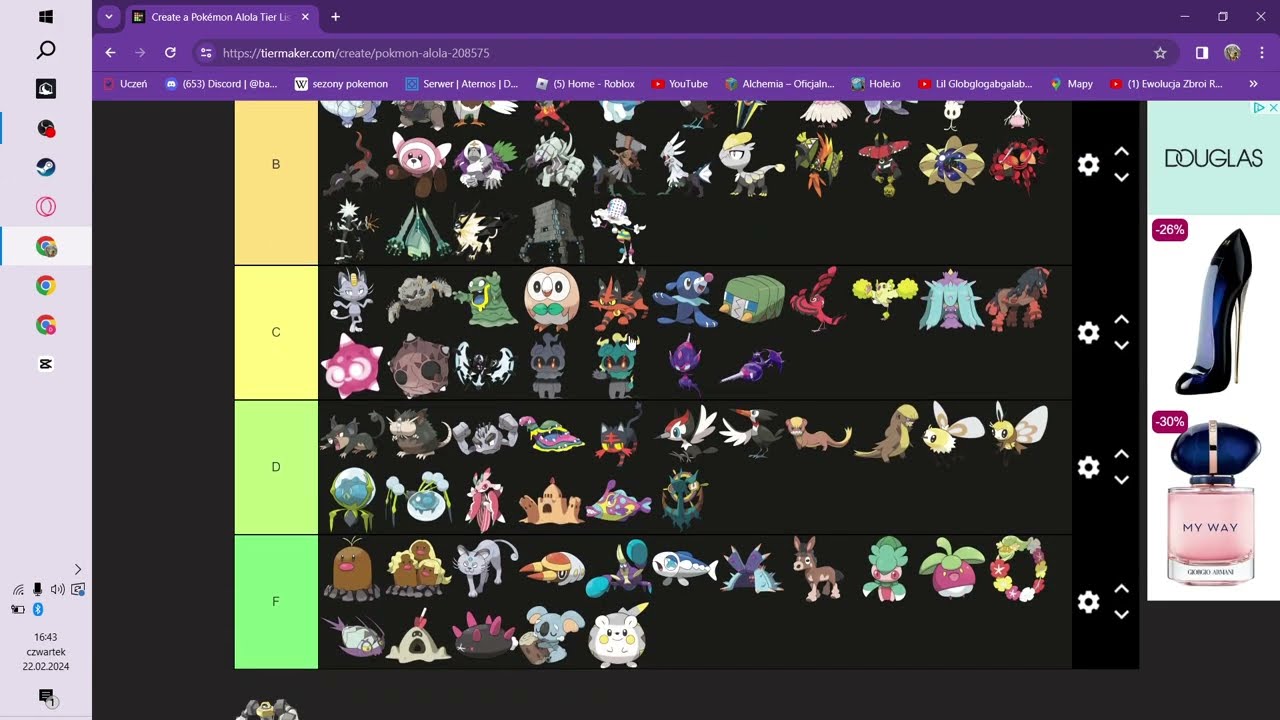Select the Charjabug image in C tier
The image size is (1280, 720).
pyautogui.click(x=752, y=299)
